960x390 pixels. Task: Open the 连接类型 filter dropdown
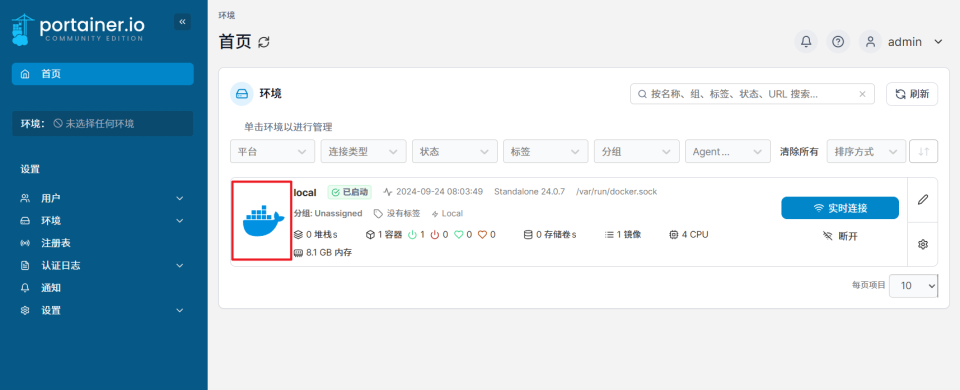coord(363,151)
